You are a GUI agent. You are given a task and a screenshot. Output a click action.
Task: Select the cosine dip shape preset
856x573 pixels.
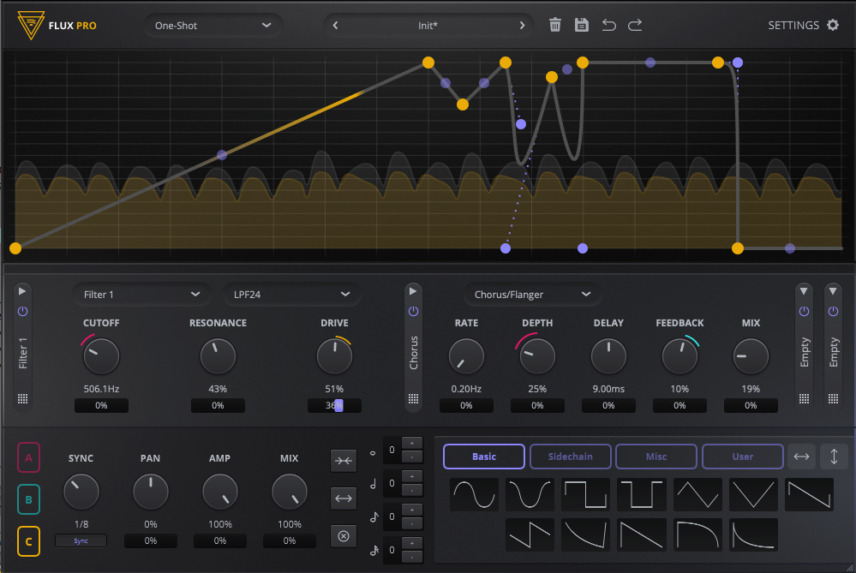[x=530, y=494]
